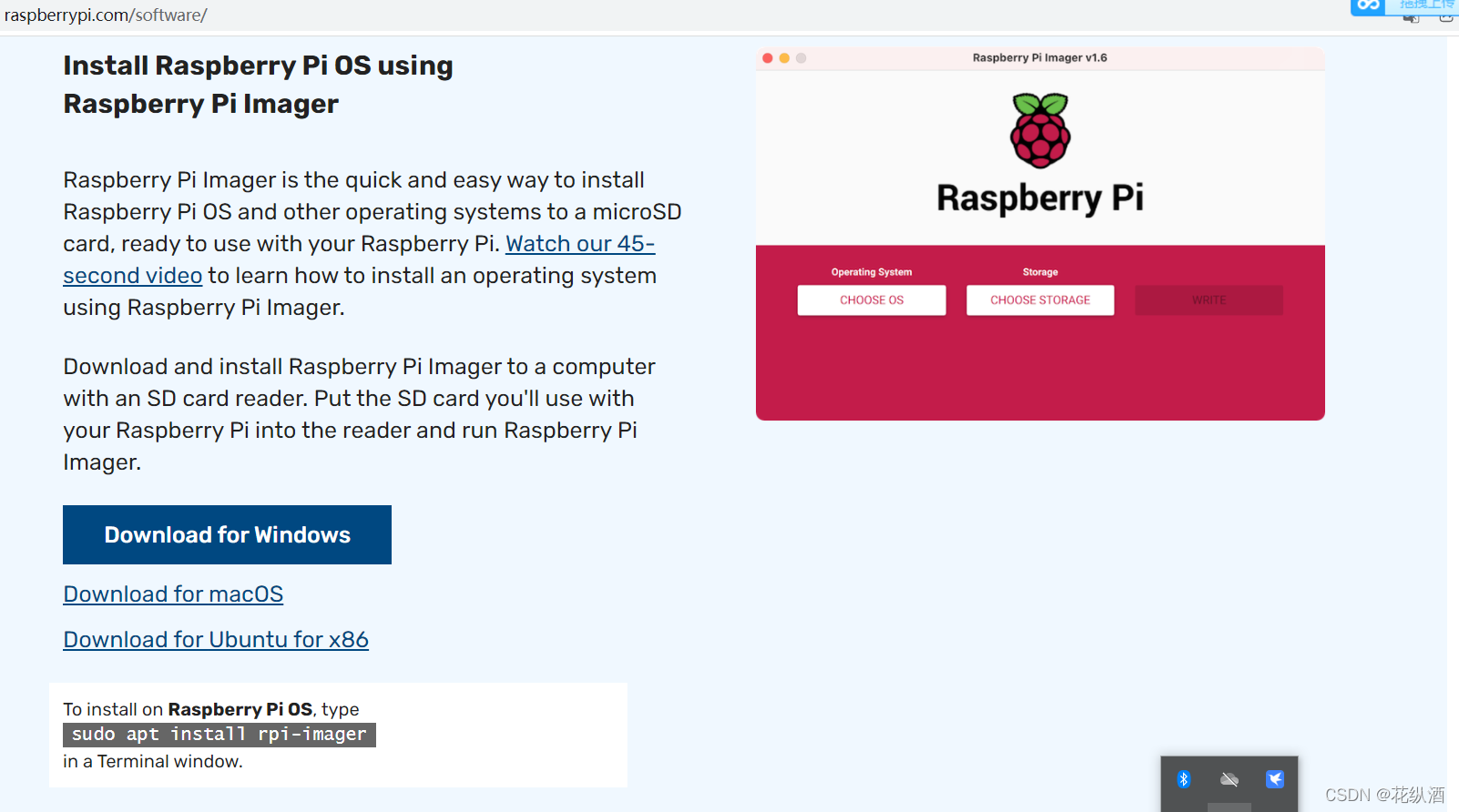Click the blue infinity upload icon at top right
The width and height of the screenshot is (1459, 812).
tap(1368, 6)
